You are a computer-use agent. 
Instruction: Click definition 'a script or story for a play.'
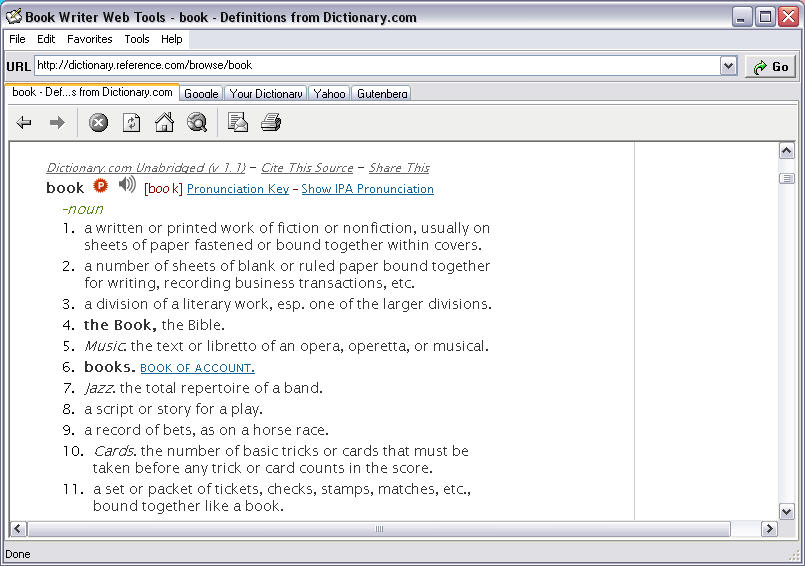point(174,409)
